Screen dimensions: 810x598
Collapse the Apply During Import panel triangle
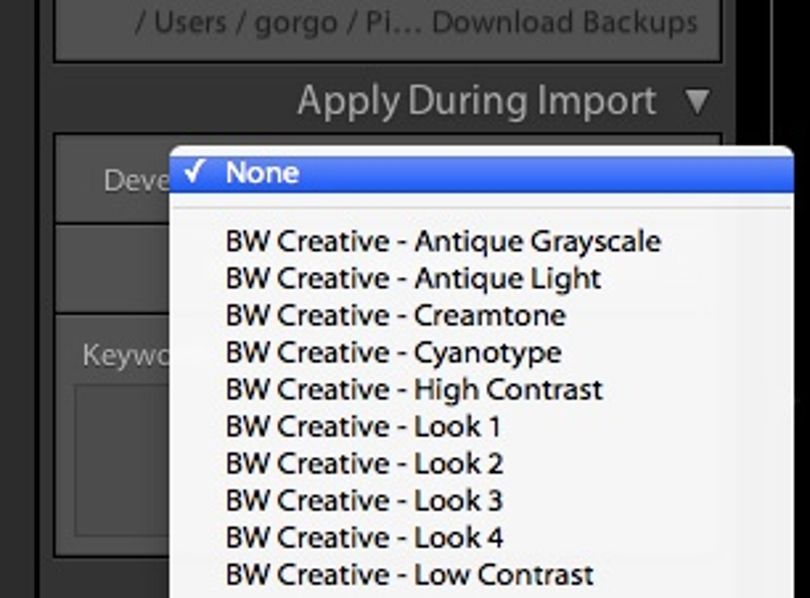point(697,102)
